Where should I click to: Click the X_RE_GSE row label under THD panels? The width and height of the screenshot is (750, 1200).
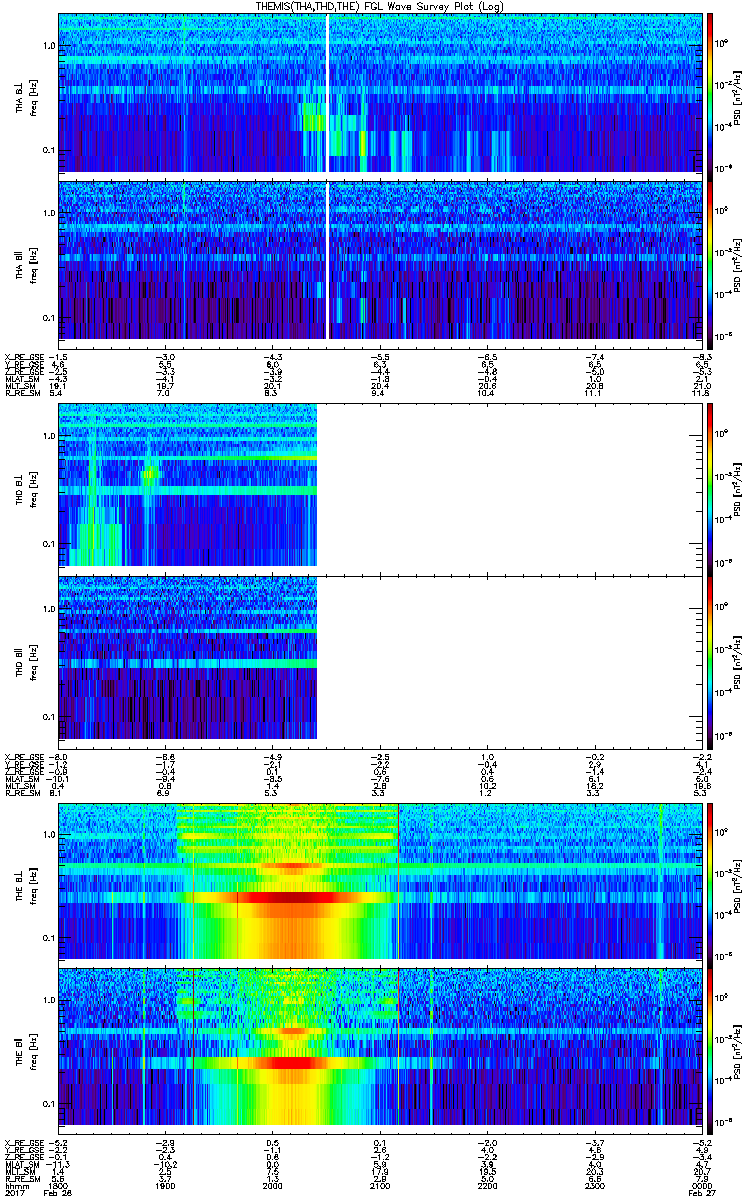click(x=23, y=756)
